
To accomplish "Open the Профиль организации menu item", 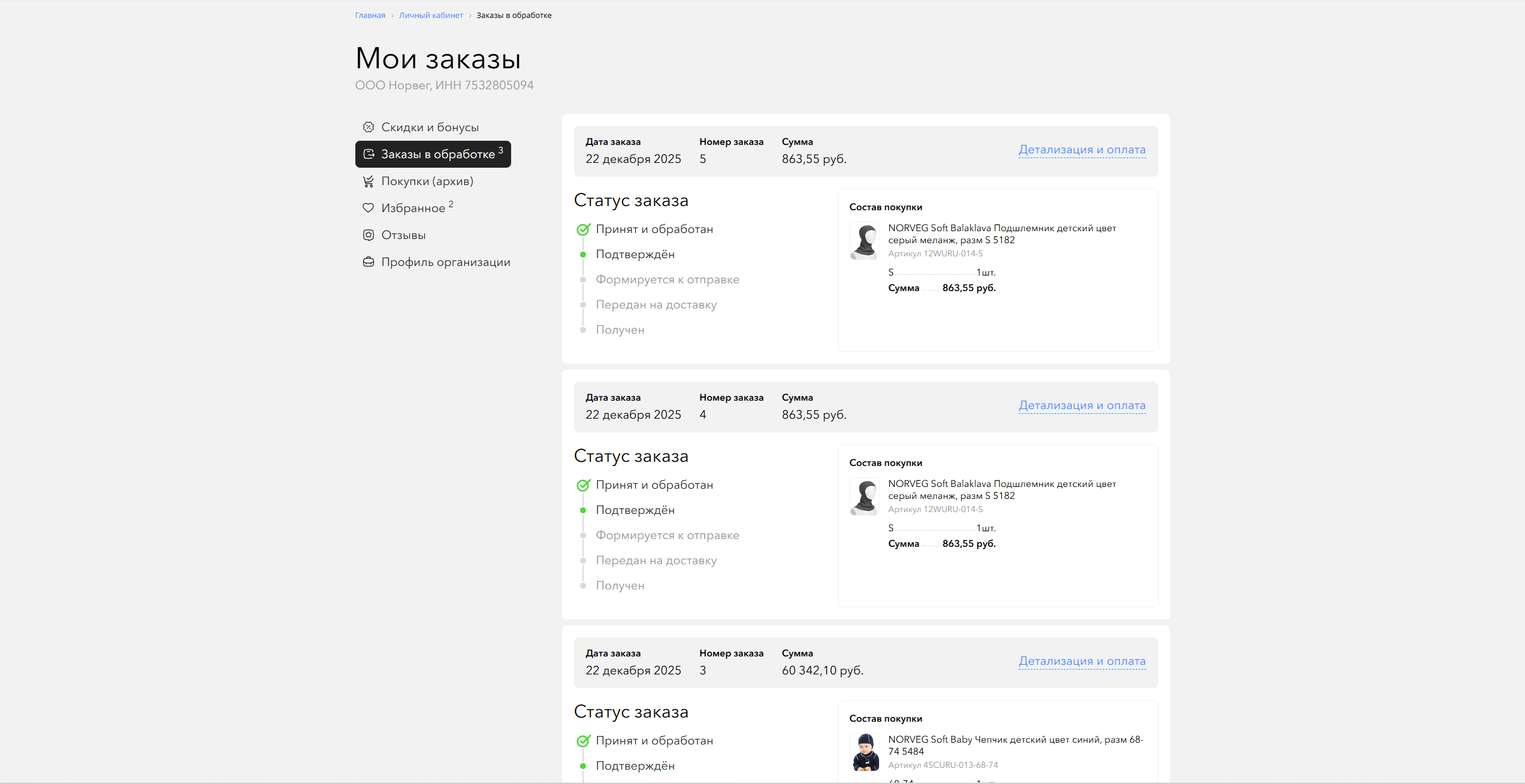I will coord(445,262).
